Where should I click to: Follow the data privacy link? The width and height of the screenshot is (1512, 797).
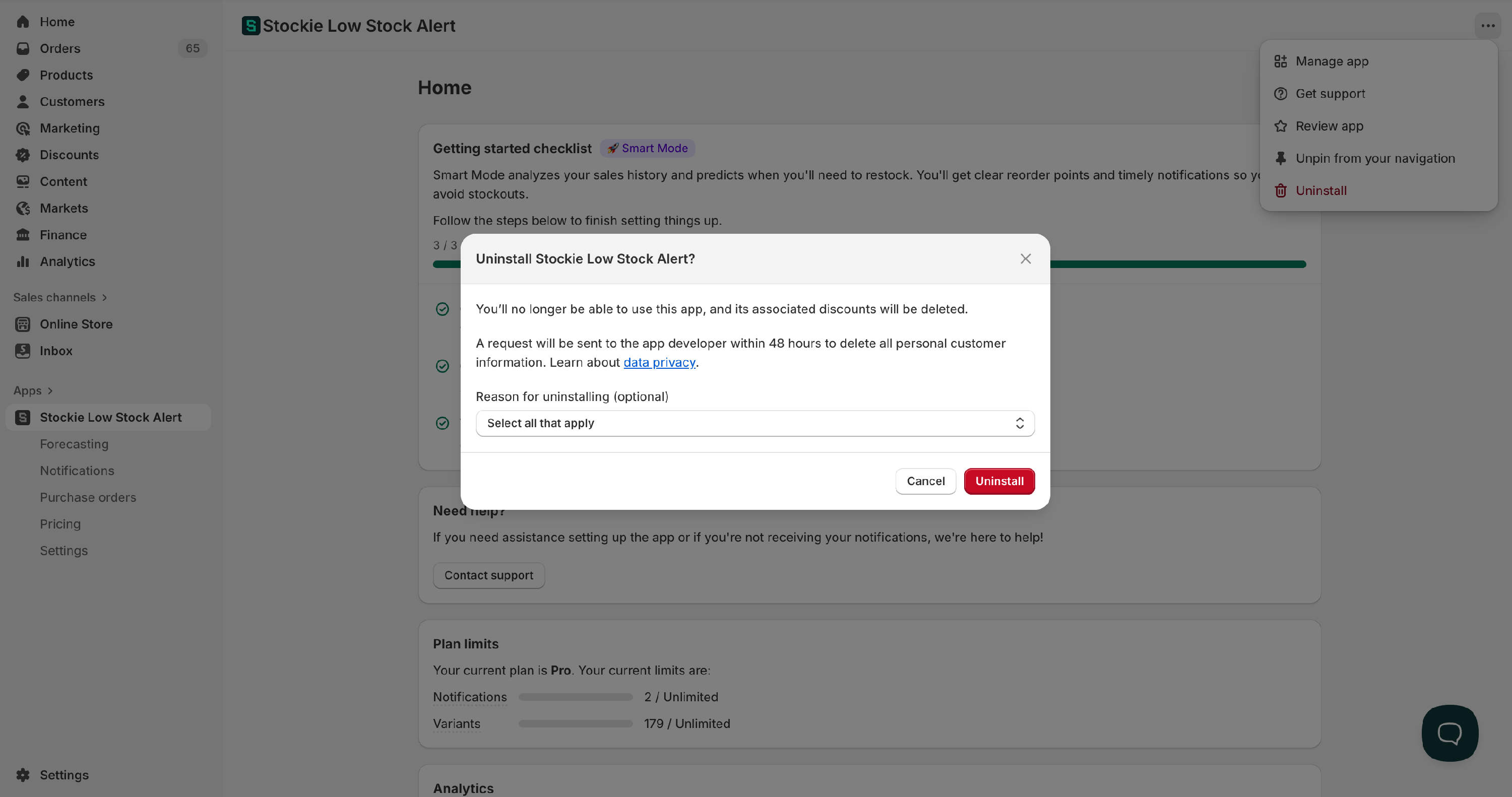[659, 363]
